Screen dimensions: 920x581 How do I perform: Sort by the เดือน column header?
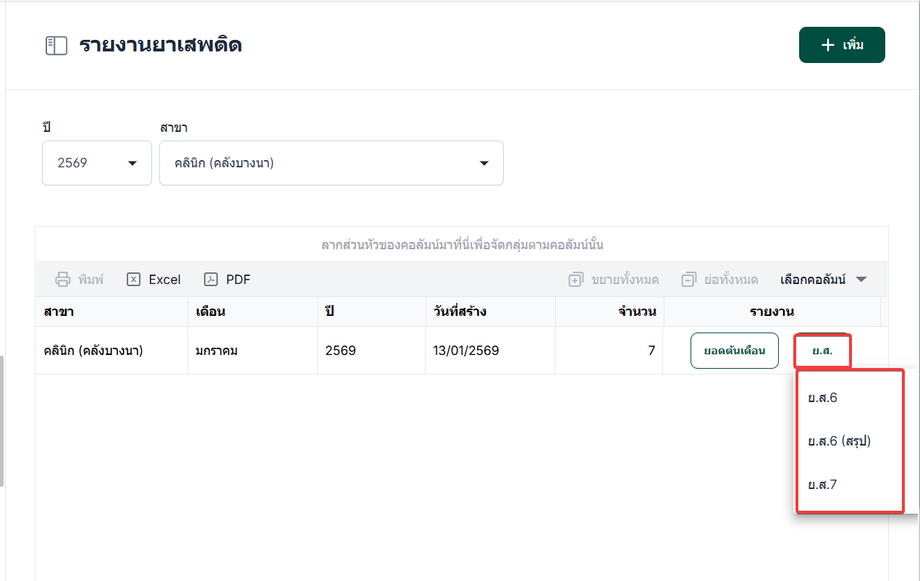(211, 311)
